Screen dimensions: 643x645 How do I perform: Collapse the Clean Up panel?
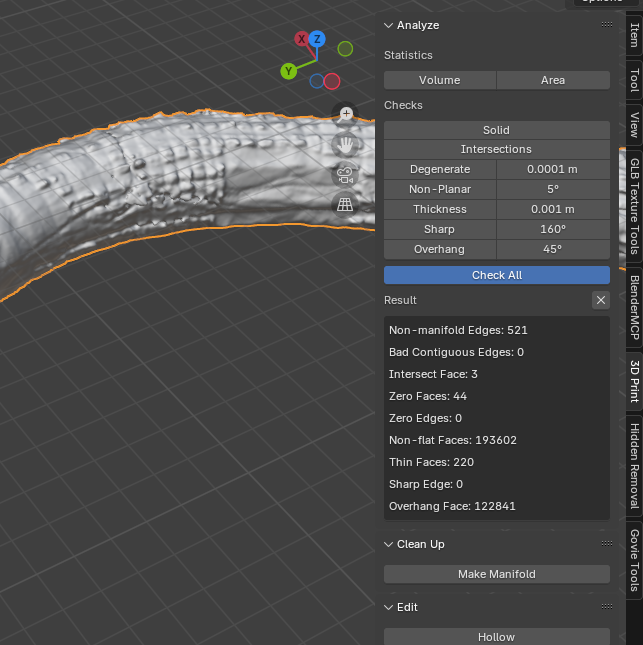388,544
